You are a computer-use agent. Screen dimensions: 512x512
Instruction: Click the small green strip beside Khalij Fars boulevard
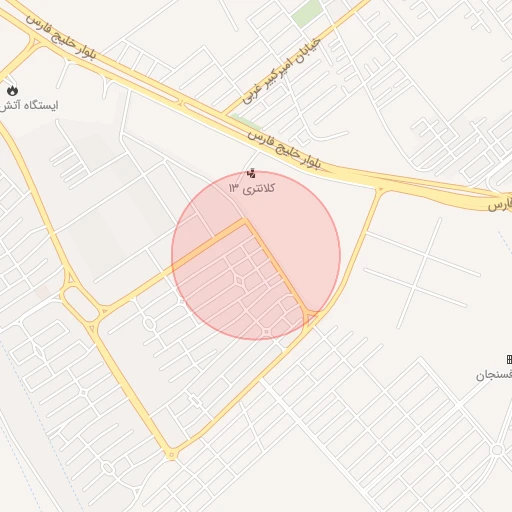[246, 122]
